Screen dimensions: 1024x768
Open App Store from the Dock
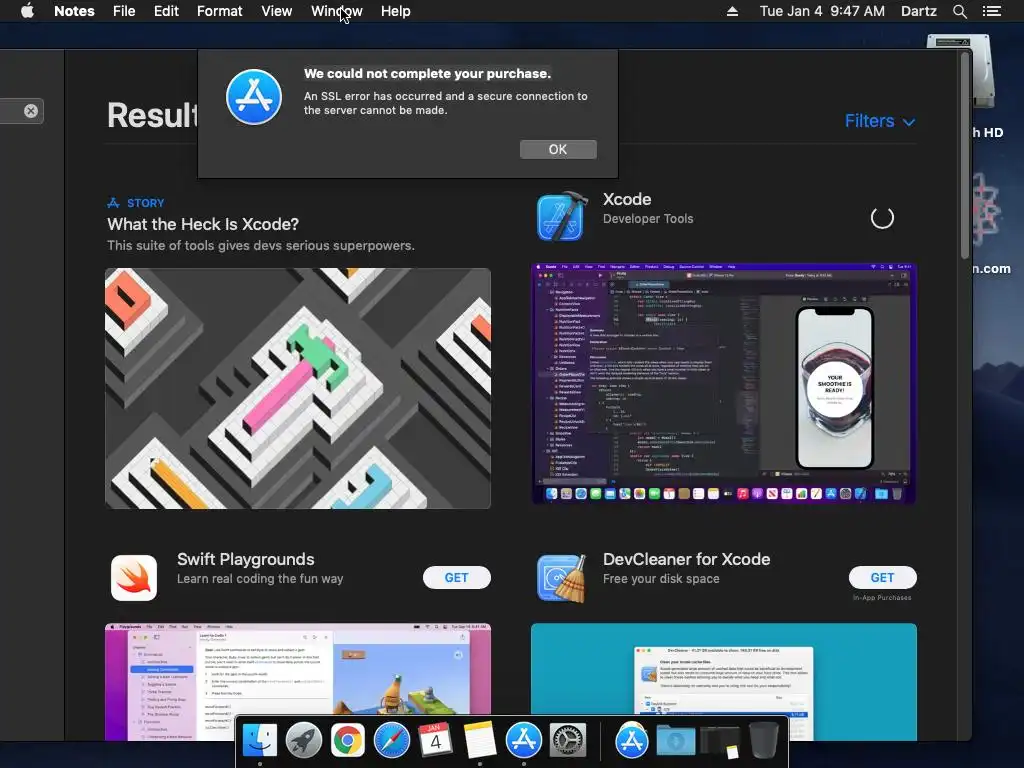[524, 740]
